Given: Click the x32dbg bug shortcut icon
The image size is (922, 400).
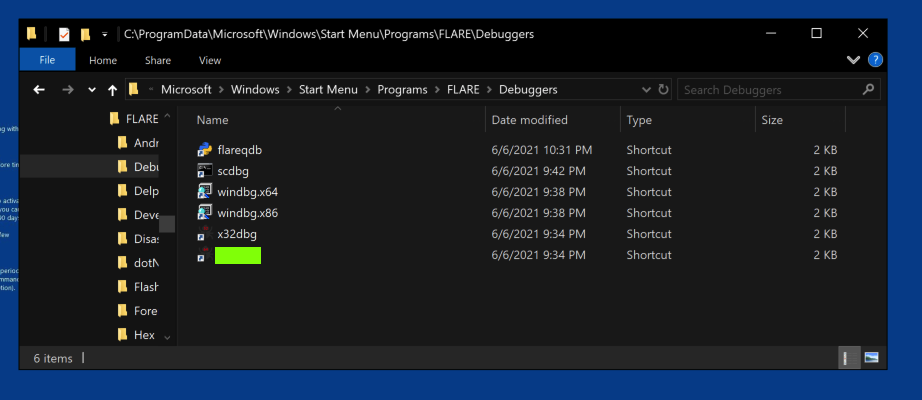Looking at the screenshot, I should (x=204, y=234).
